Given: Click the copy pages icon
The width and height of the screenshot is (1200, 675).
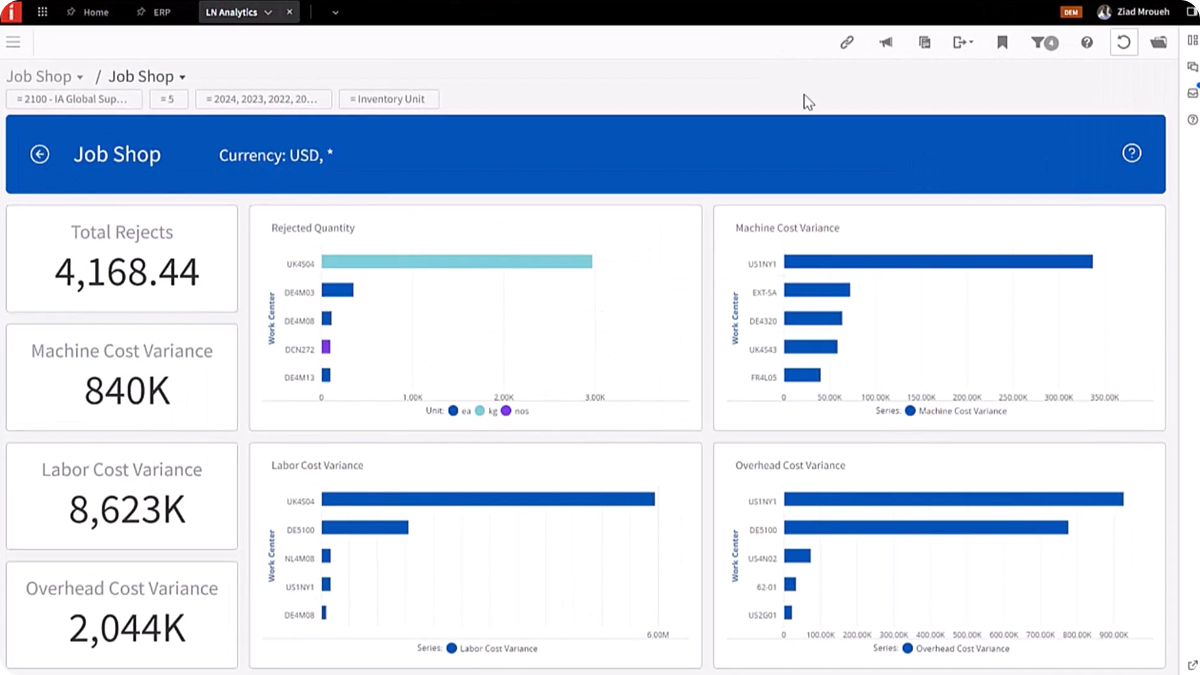Looking at the screenshot, I should tap(924, 42).
